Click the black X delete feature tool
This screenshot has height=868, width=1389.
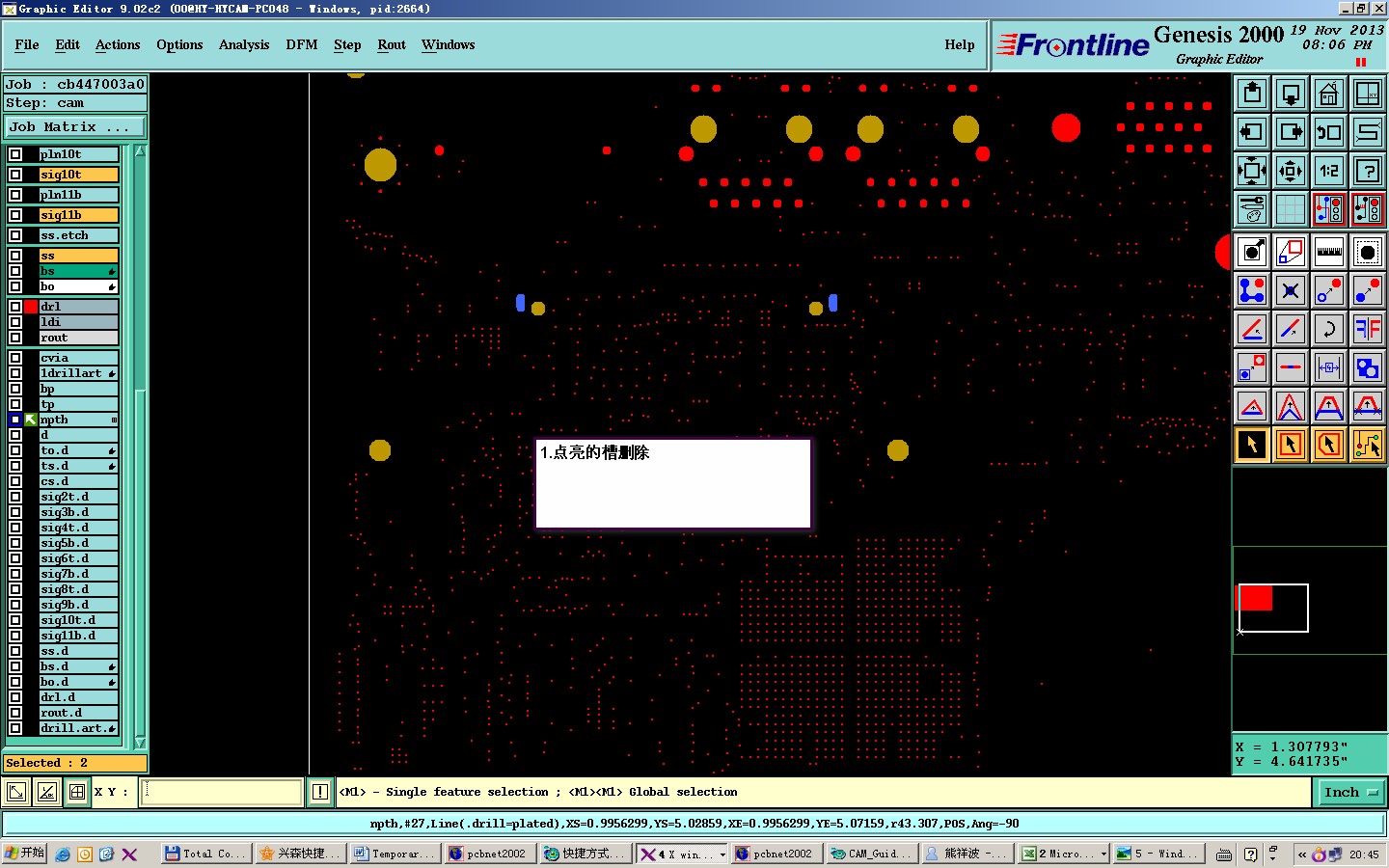[1291, 290]
